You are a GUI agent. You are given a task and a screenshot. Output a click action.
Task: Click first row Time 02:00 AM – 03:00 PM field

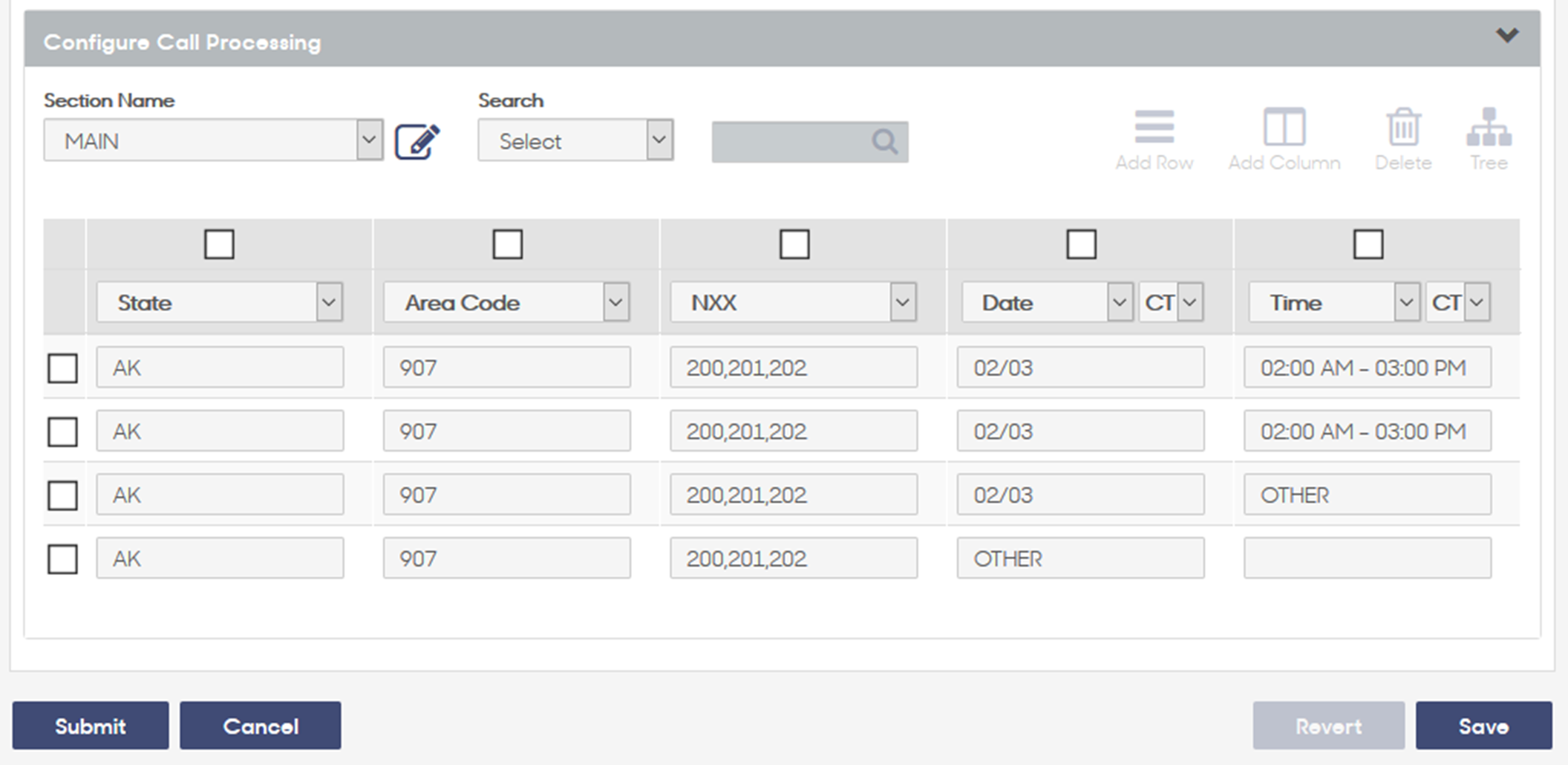[x=1368, y=368]
